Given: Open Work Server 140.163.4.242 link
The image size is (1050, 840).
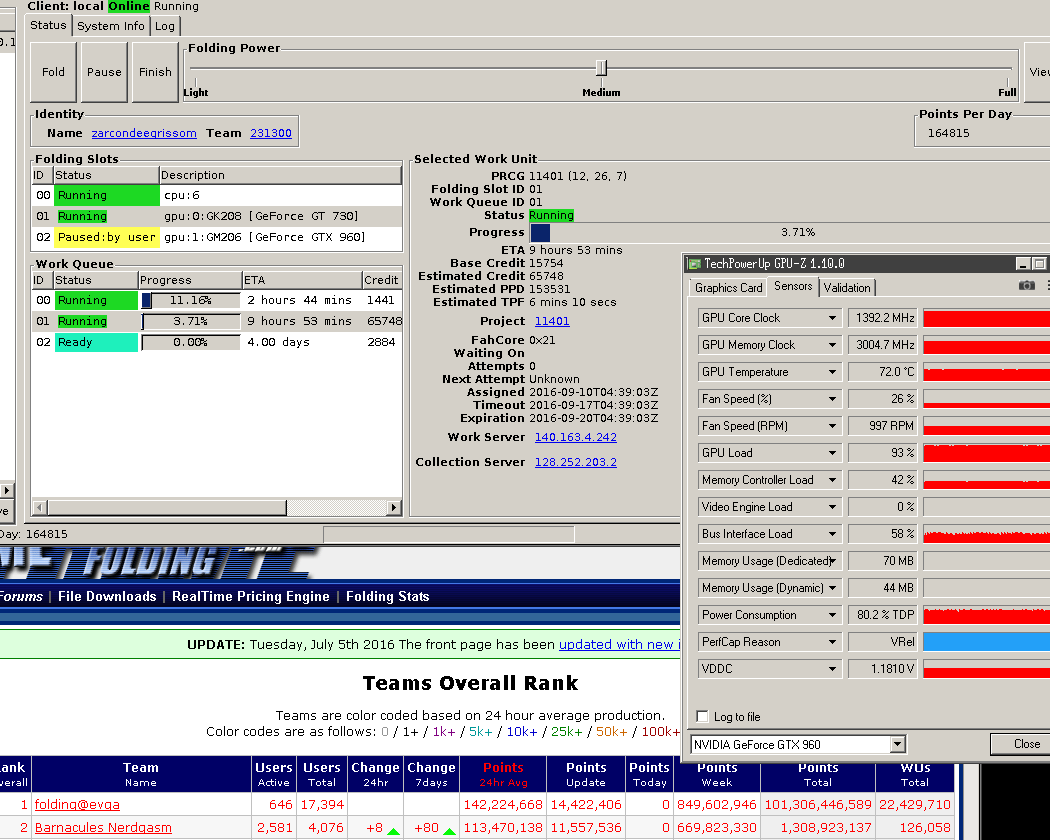Looking at the screenshot, I should tap(575, 437).
